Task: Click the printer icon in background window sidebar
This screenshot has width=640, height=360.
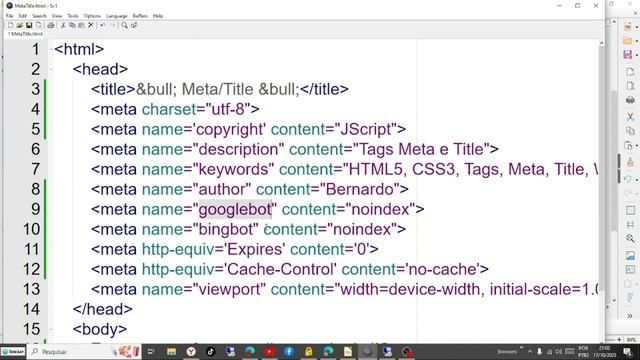Action: pyautogui.click(x=630, y=100)
